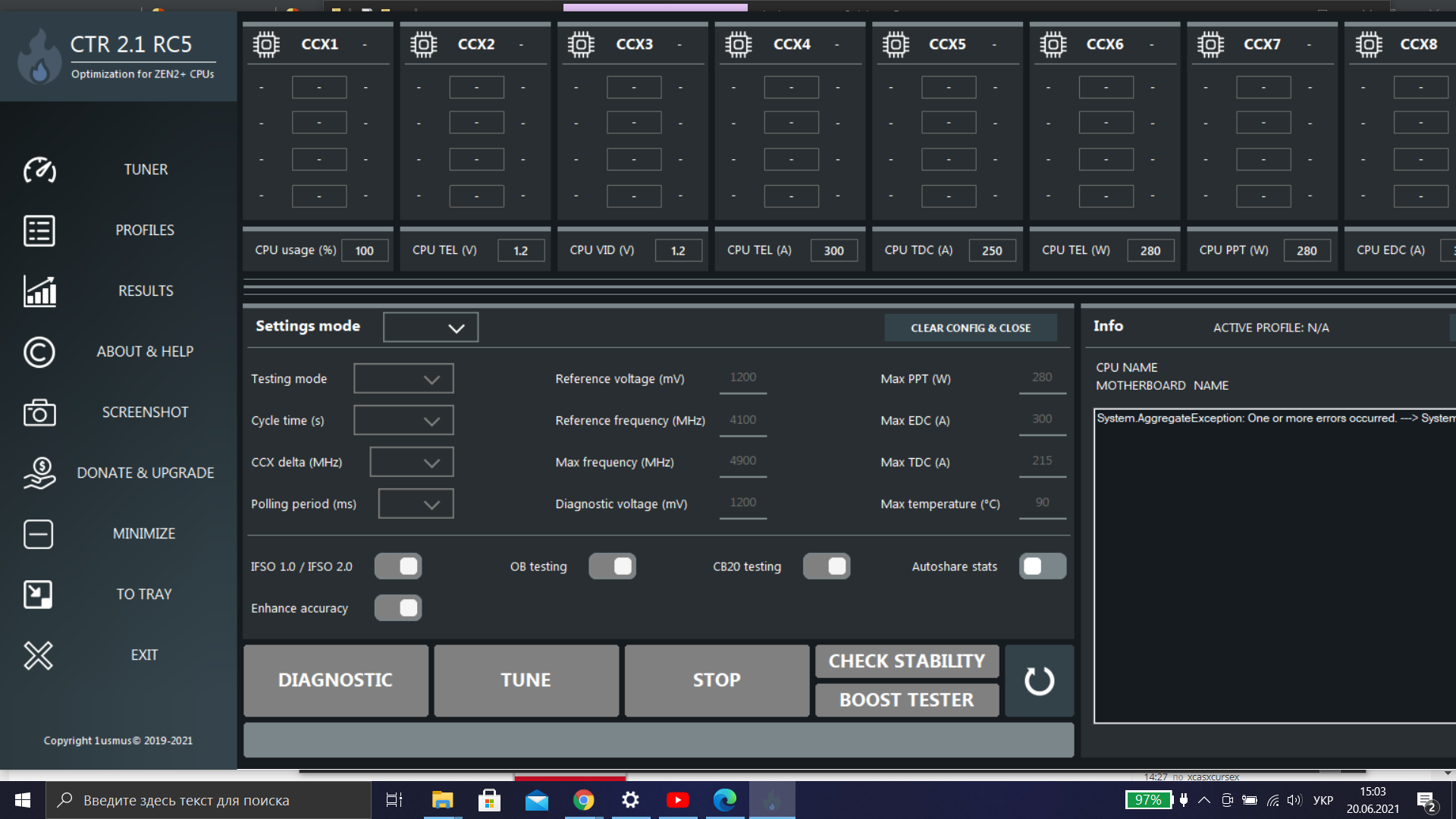Click the Results bar chart icon

click(x=39, y=291)
